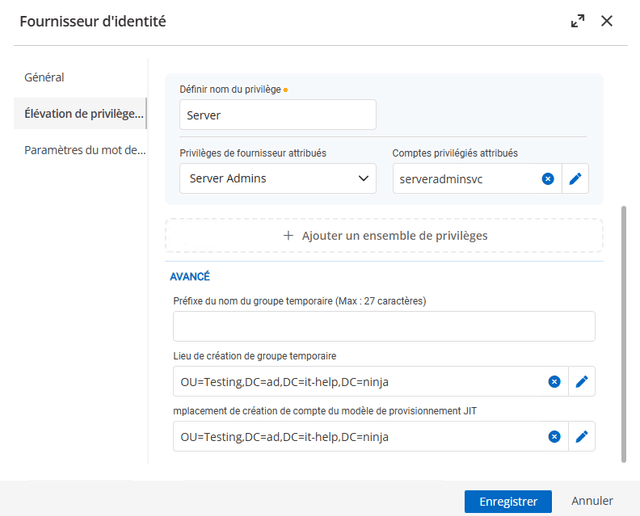Edit the Comptes privilégiés attribués entry

575,179
